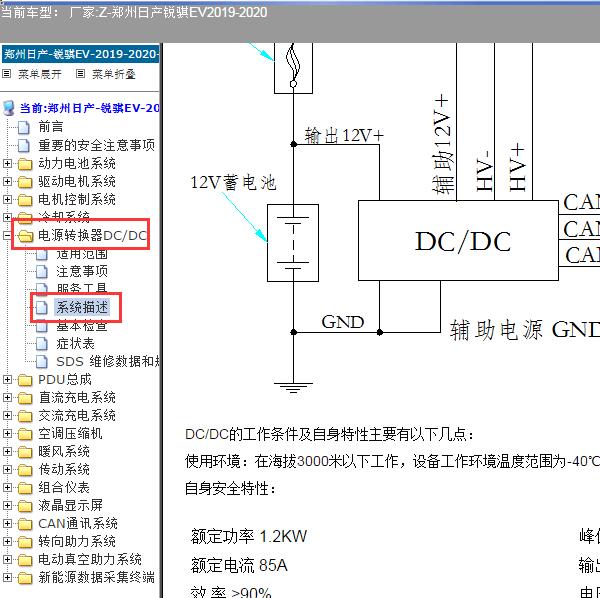Expand the 驱动电机系统 tree node

click(x=7, y=182)
